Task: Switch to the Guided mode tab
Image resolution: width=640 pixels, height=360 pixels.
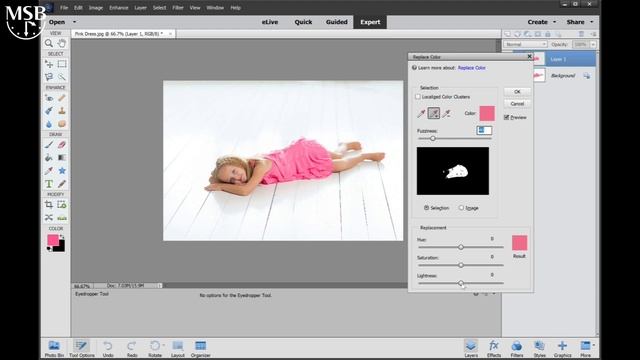Action: [337, 22]
